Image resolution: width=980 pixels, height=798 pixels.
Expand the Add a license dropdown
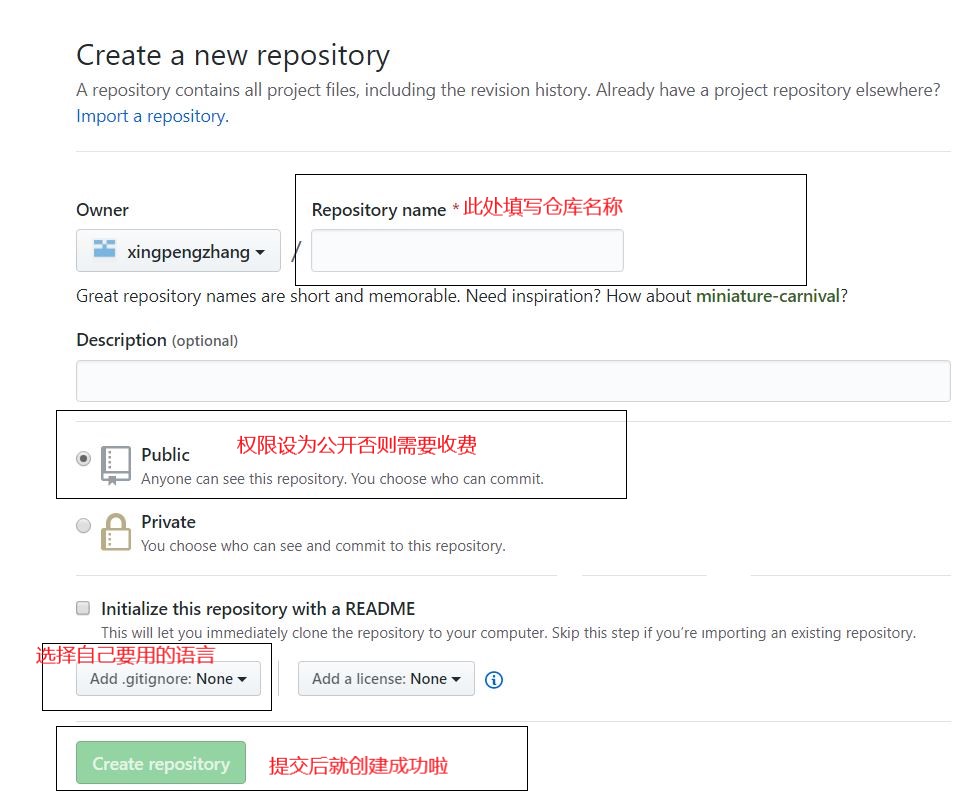coord(386,679)
